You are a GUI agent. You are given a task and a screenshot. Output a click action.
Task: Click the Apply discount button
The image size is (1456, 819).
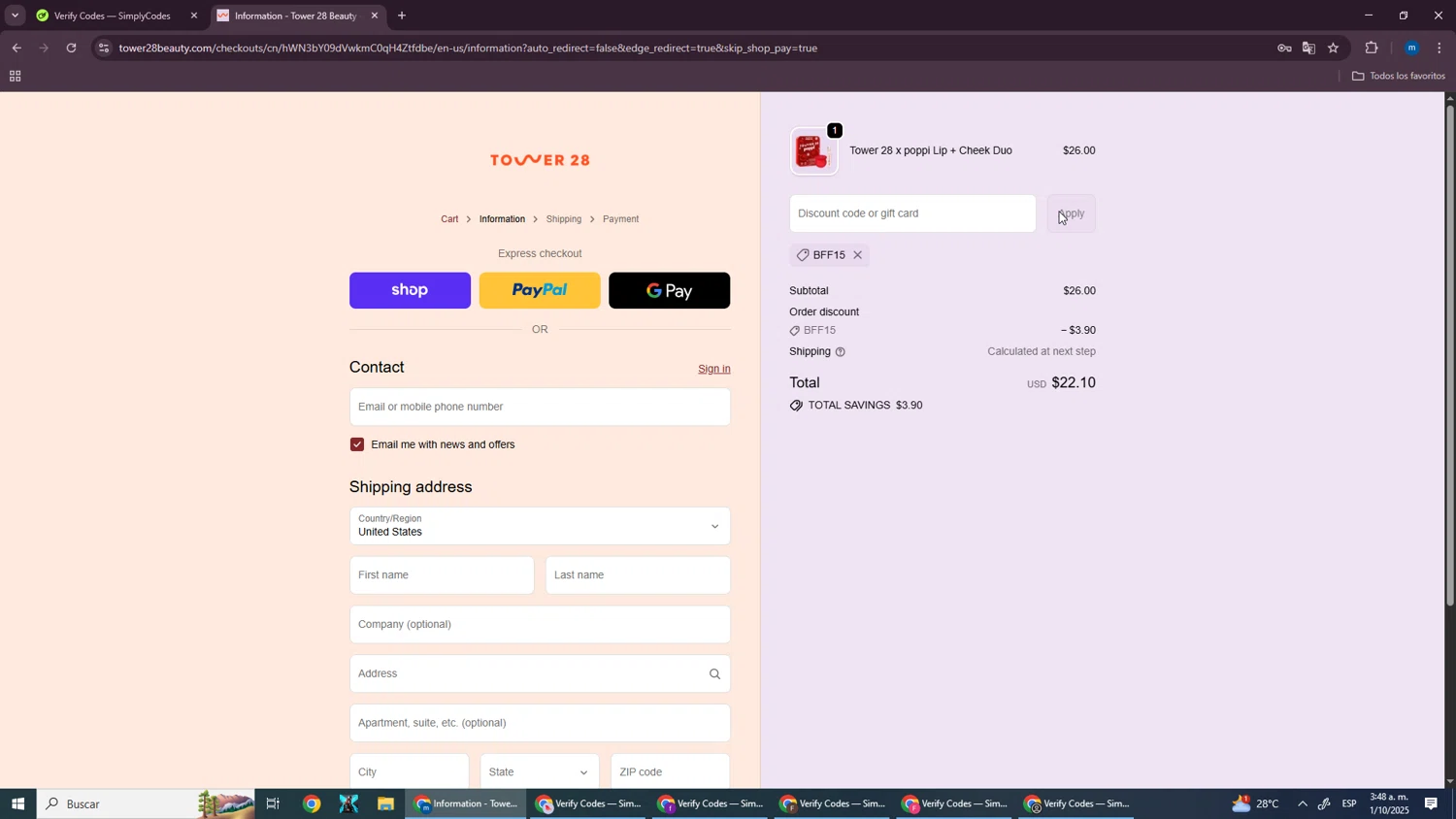(1072, 213)
